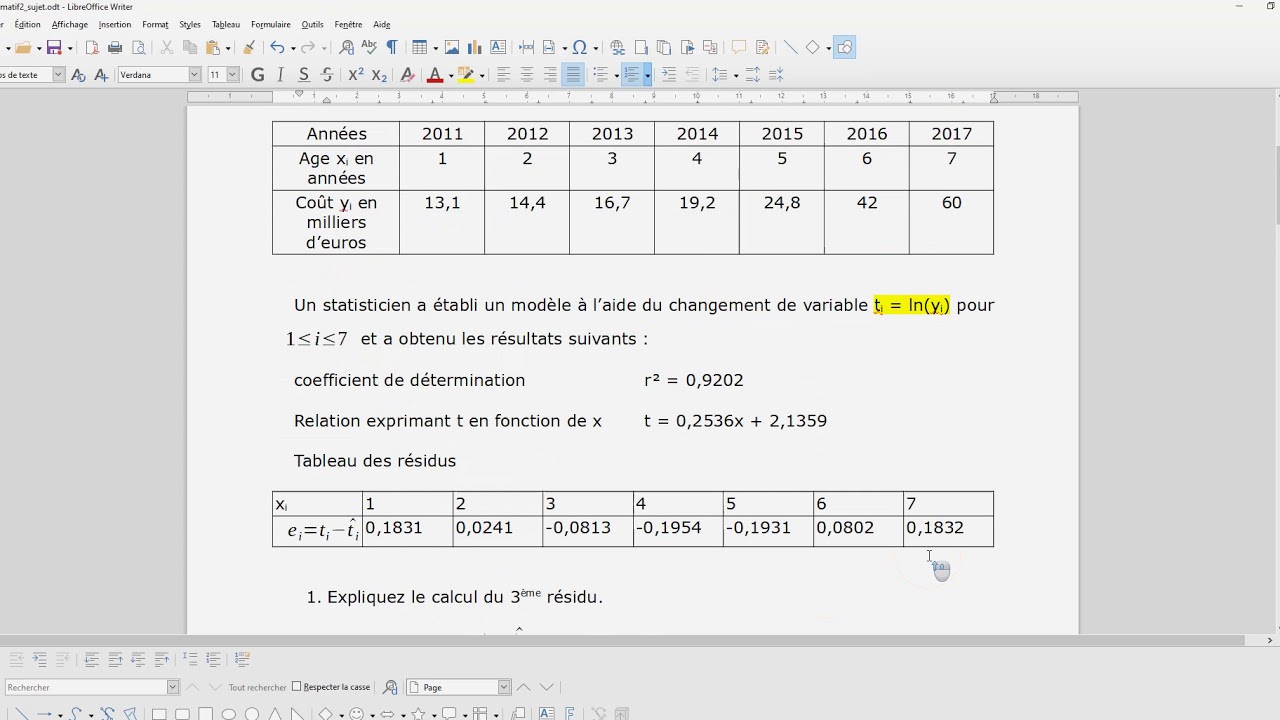Insert a line shape

pos(790,47)
